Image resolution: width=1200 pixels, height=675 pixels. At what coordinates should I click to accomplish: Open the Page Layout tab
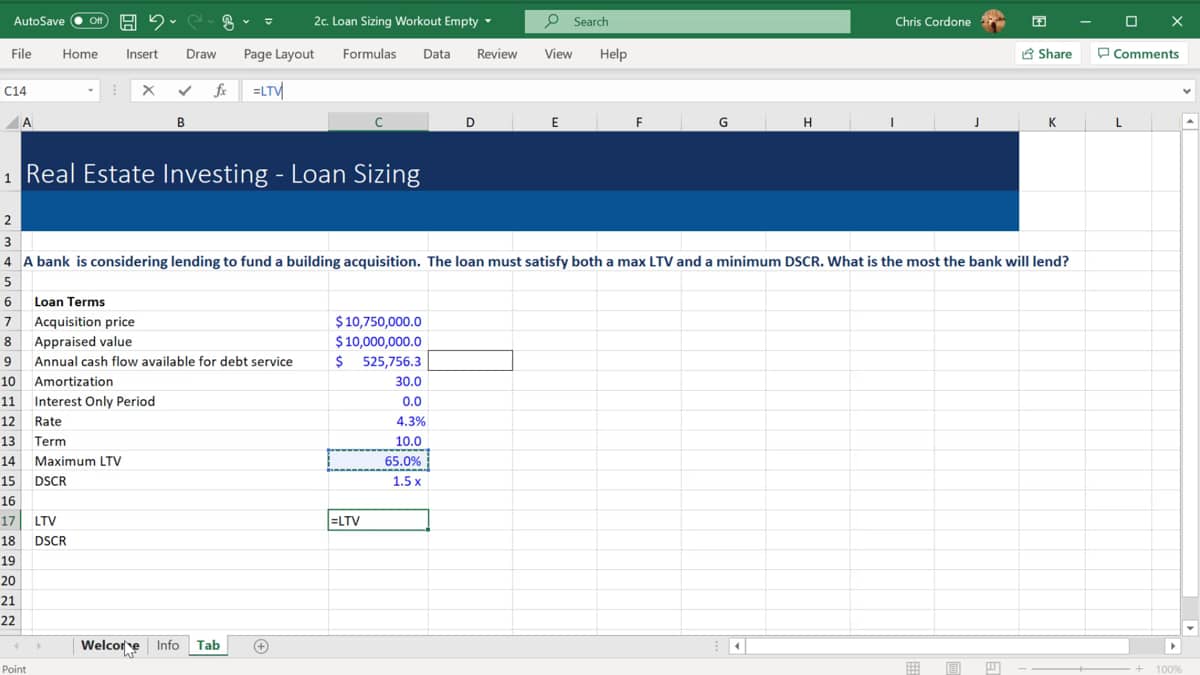[279, 54]
